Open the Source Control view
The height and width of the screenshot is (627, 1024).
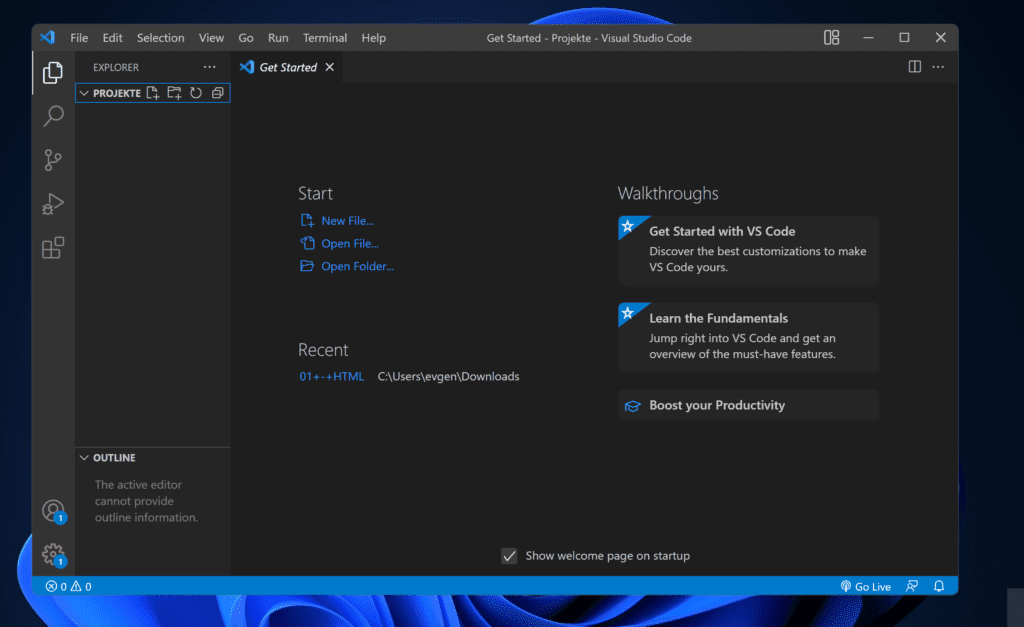click(53, 160)
